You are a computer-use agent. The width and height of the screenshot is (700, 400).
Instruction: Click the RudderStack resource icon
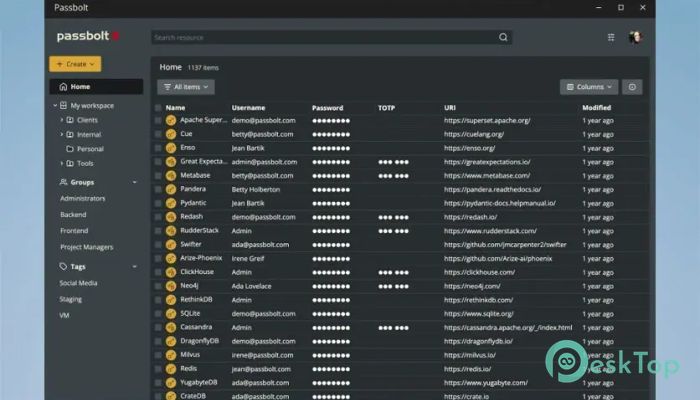click(x=171, y=231)
